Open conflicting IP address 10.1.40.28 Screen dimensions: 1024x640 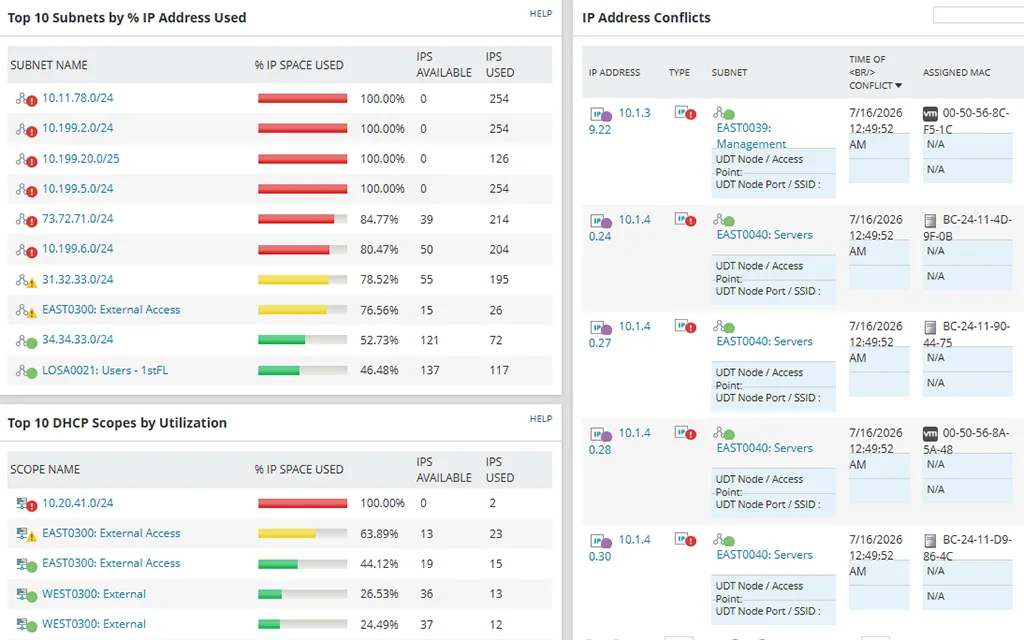point(620,441)
